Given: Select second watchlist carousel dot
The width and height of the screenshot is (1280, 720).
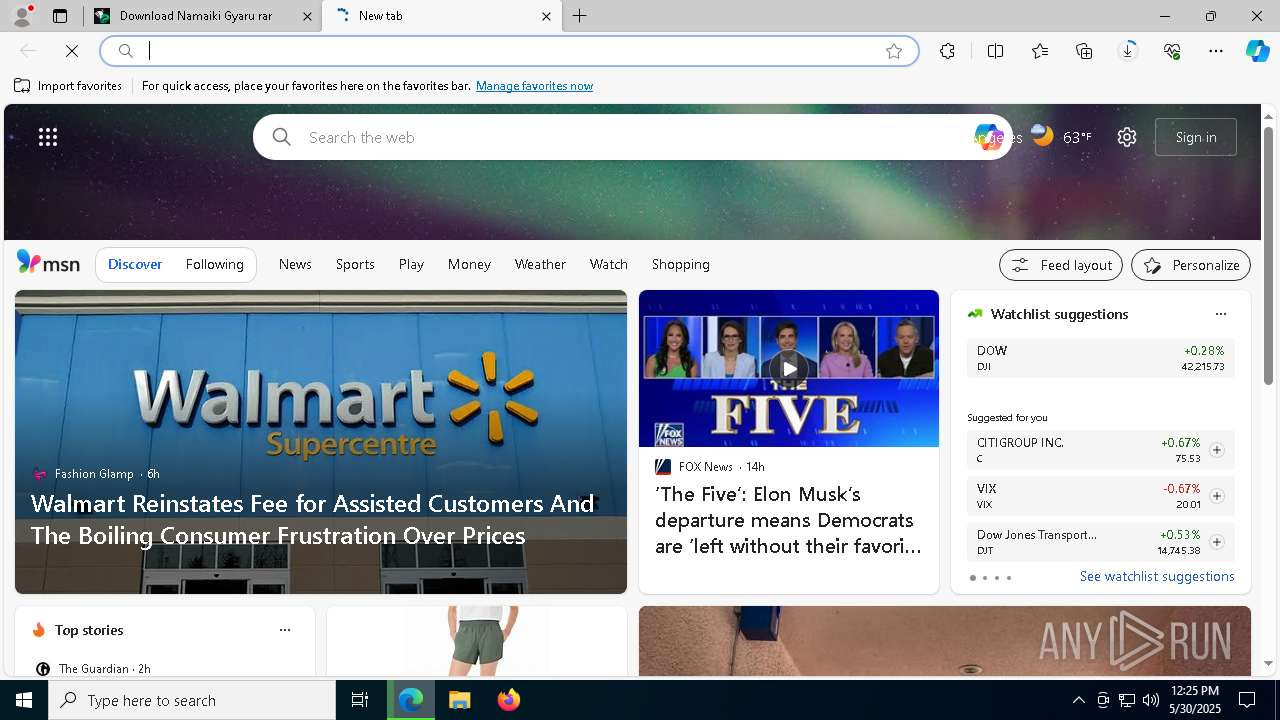Looking at the screenshot, I should (x=985, y=578).
